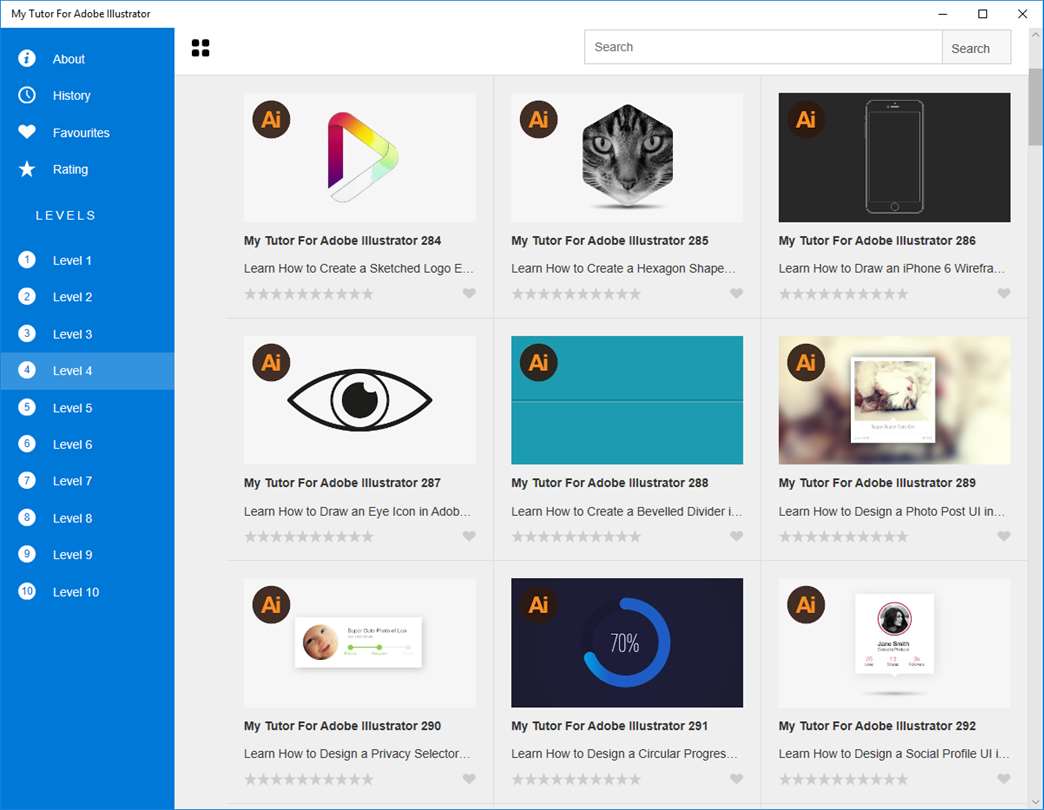Screen dimensions: 1044x810
Task: Open title My Tutor For Adobe Illustrator 287
Action: click(x=342, y=483)
